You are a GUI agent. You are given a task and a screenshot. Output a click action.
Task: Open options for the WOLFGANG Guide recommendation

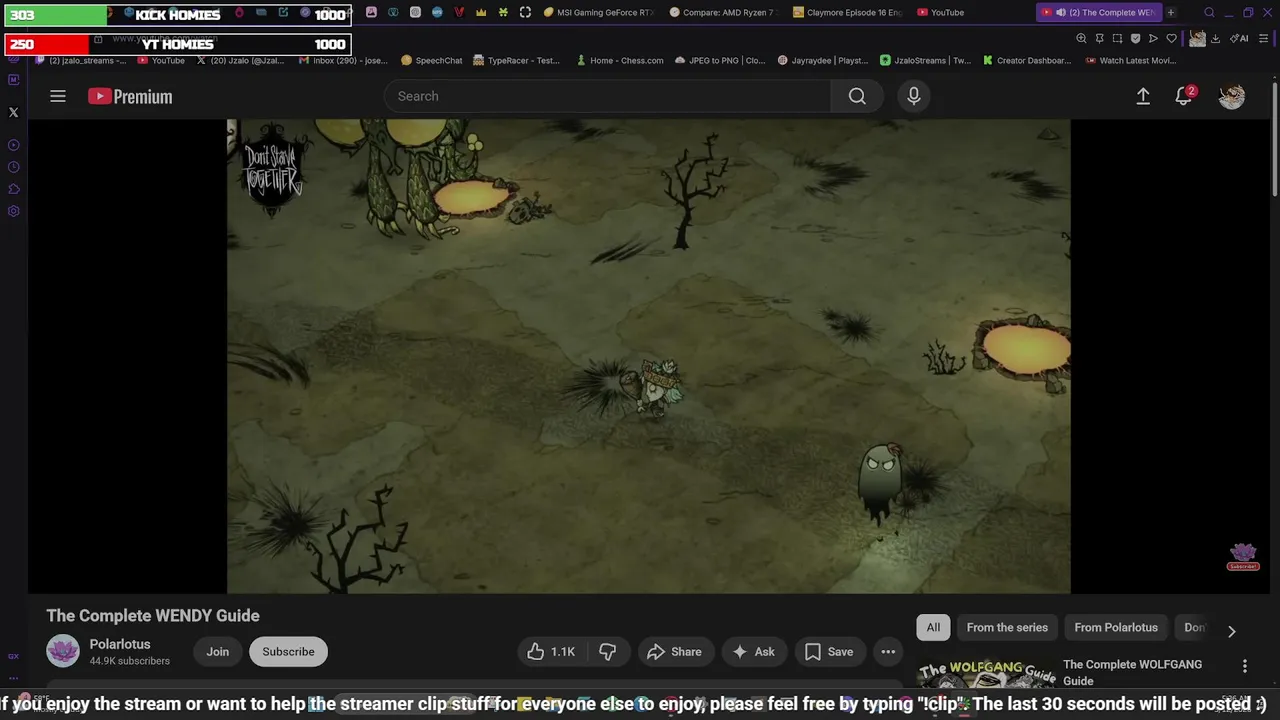1245,666
